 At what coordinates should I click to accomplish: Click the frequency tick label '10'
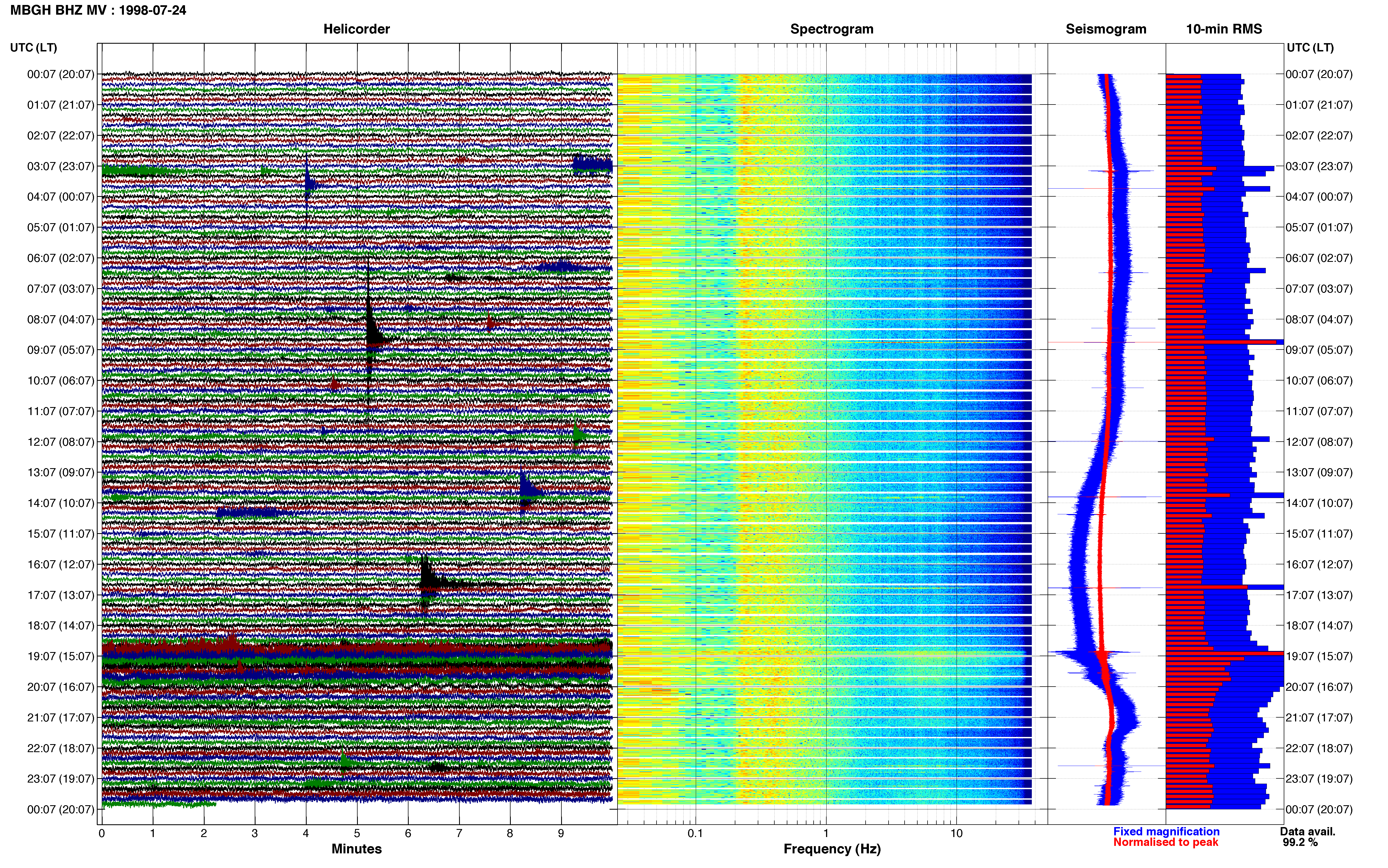coord(956,833)
